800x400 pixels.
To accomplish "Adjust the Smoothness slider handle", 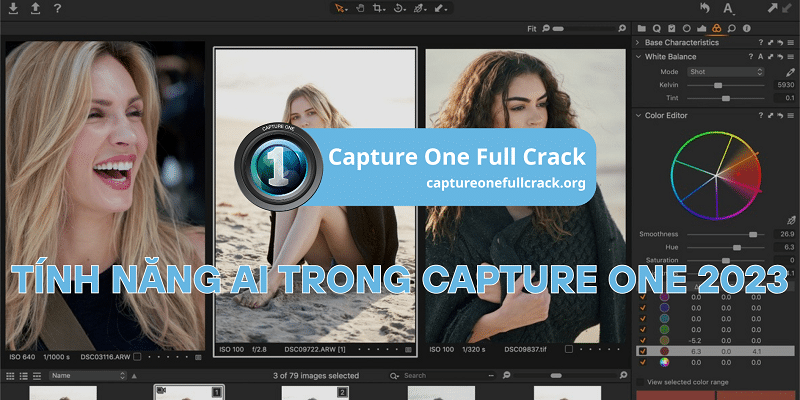I will (x=753, y=234).
